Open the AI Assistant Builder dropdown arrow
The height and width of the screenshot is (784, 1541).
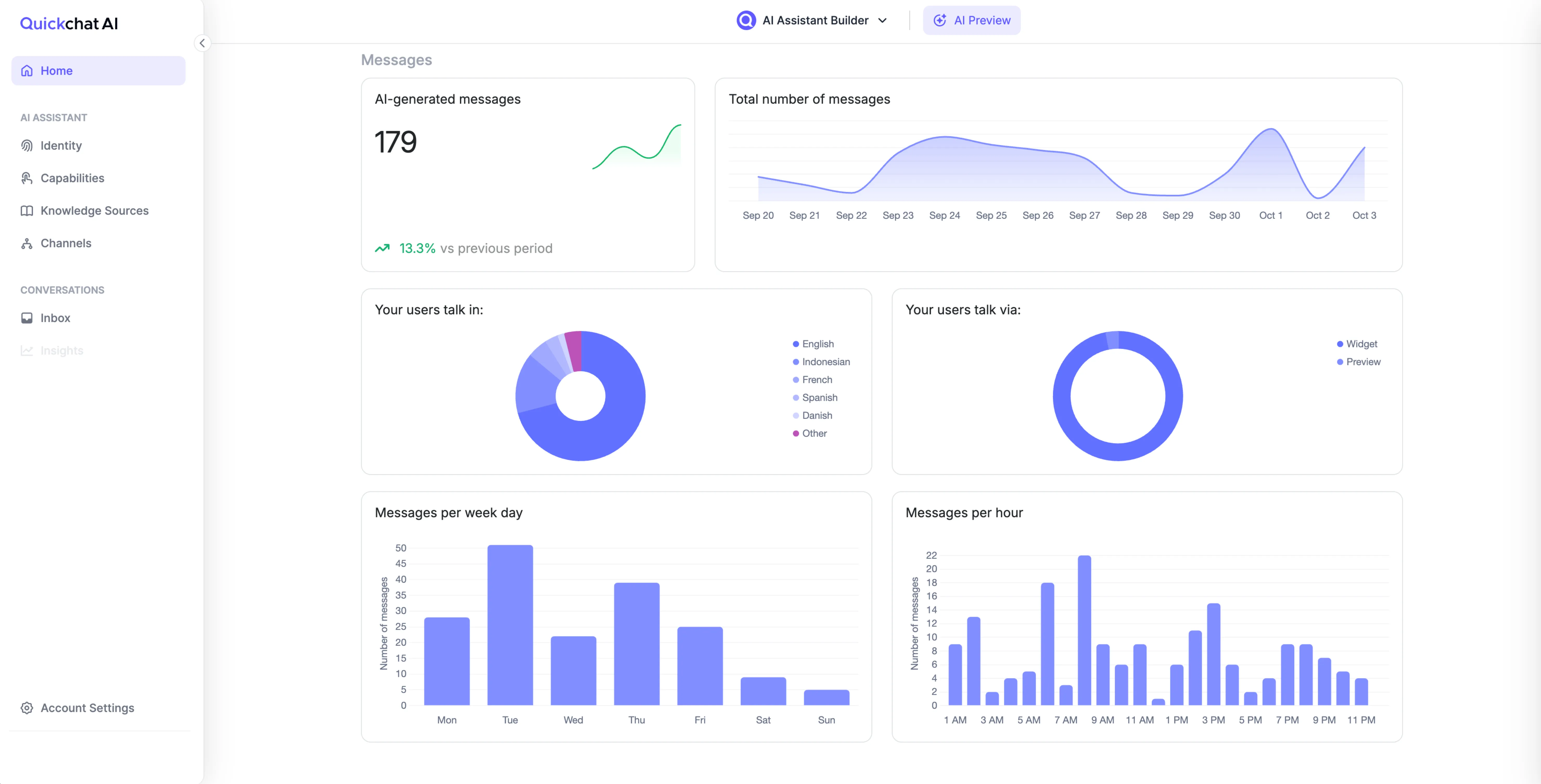click(x=882, y=20)
